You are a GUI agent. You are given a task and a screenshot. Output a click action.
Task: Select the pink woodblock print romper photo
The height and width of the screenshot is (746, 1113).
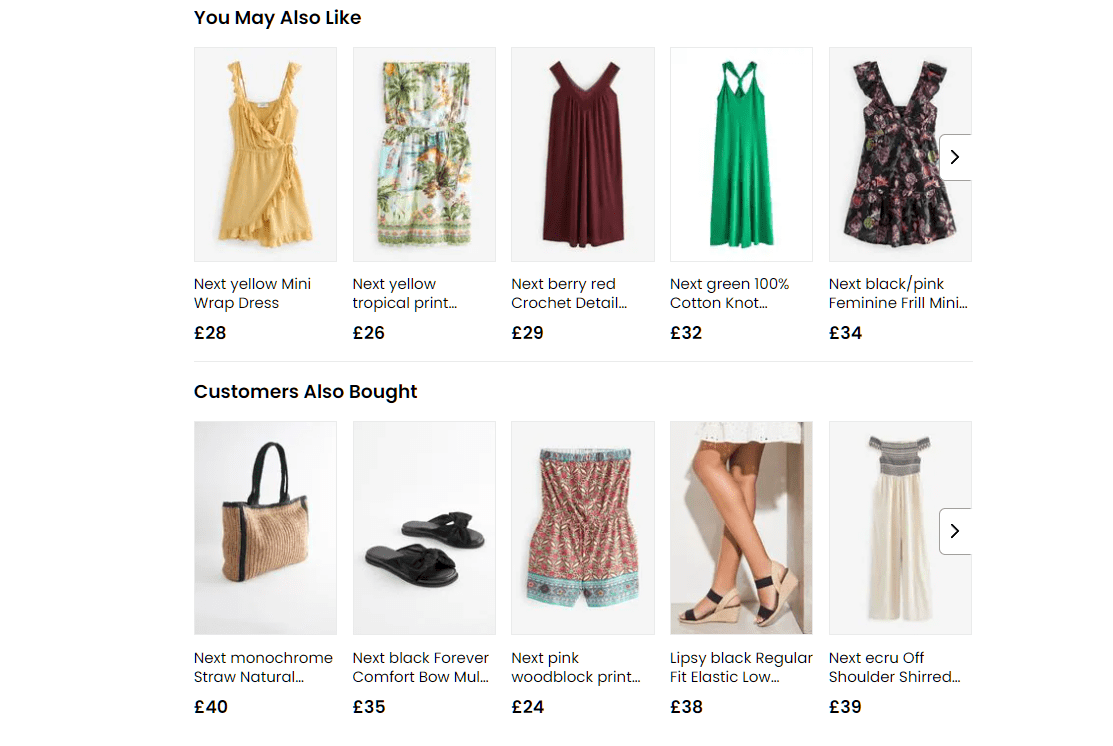(x=583, y=527)
